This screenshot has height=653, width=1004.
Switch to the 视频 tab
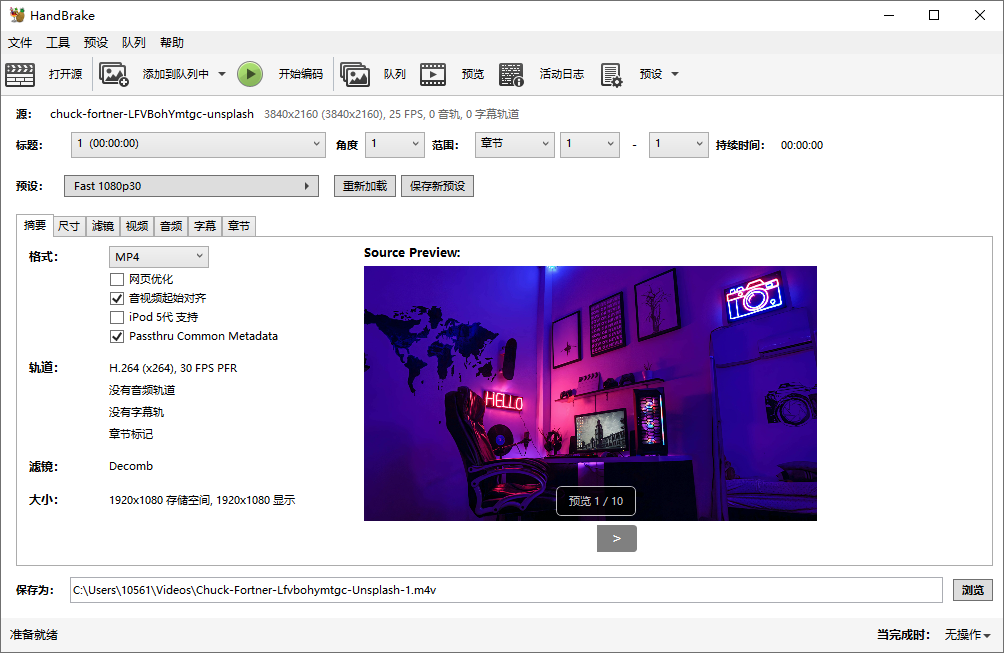[x=136, y=226]
